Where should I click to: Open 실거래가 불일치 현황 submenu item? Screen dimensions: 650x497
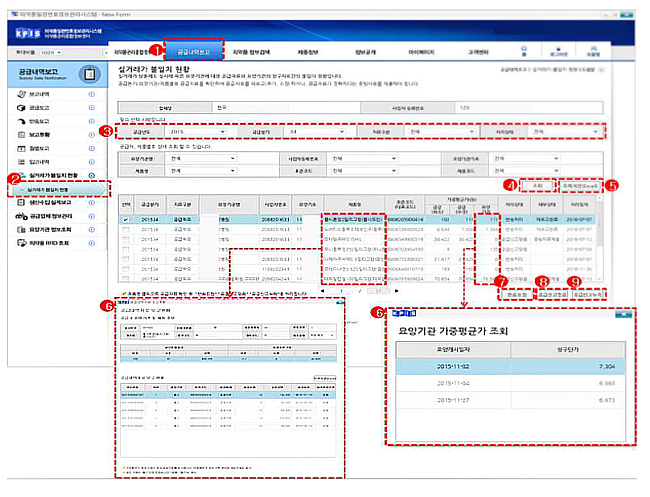[x=59, y=189]
